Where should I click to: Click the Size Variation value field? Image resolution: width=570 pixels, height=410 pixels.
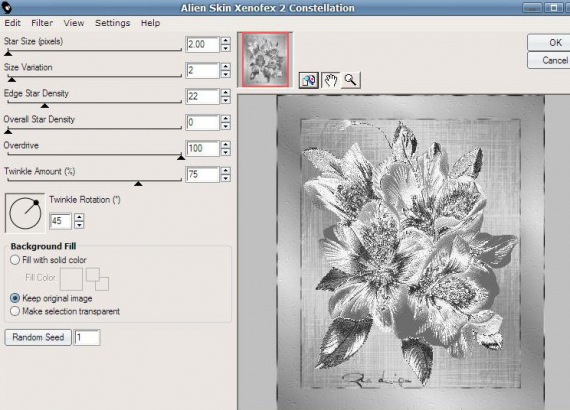point(202,71)
